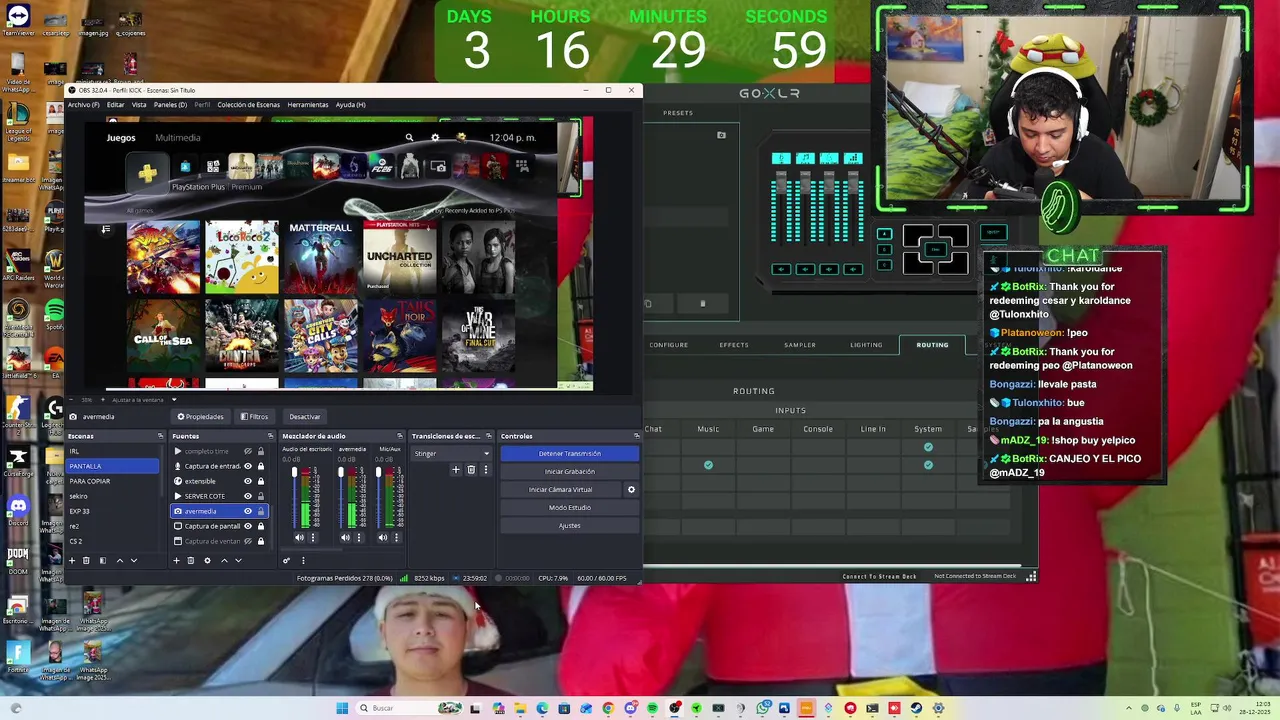Open virtual camera settings gear
Screen dimensions: 1280x720
(631, 489)
